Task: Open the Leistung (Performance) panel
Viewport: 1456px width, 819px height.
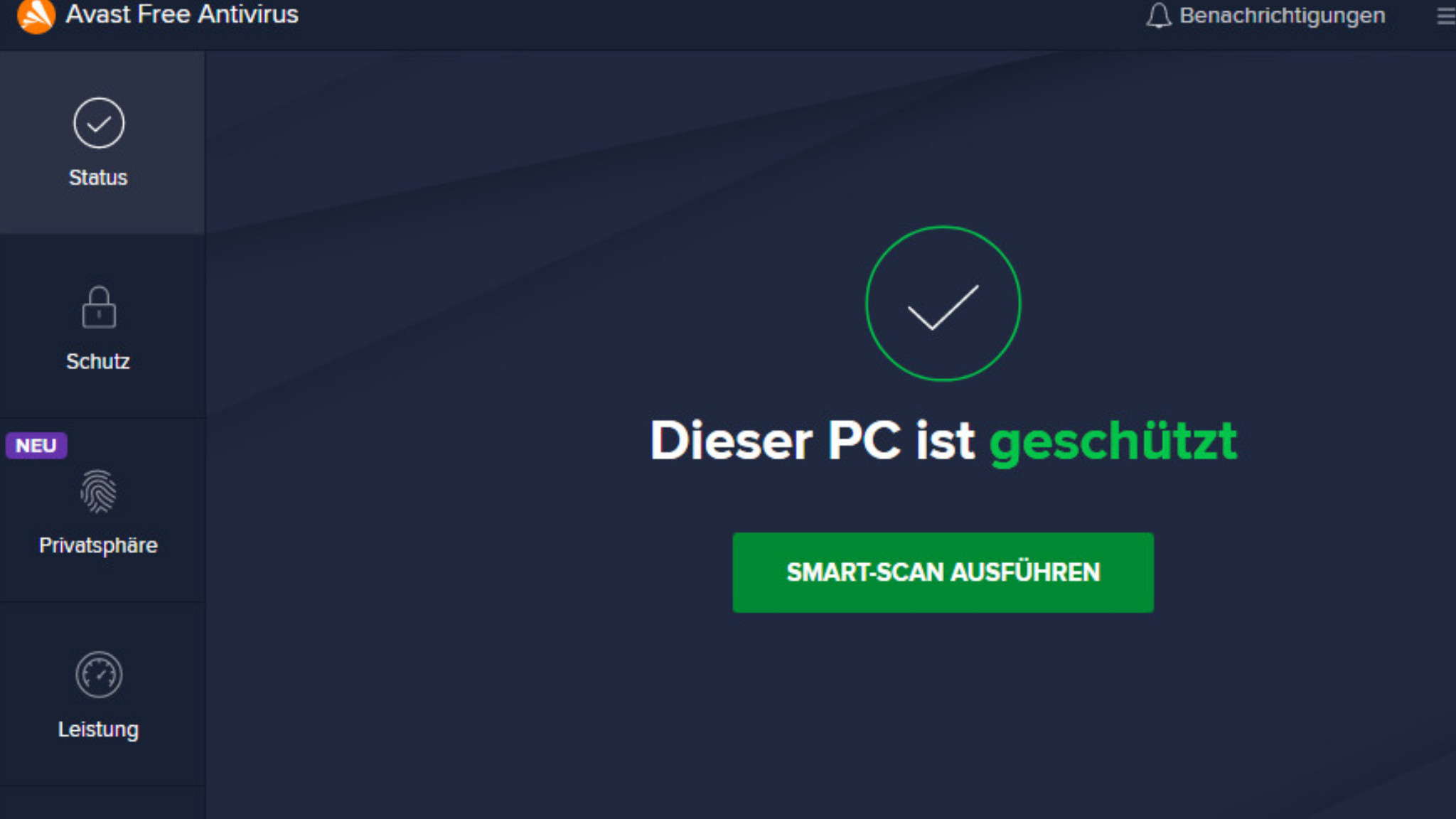Action: tap(98, 695)
